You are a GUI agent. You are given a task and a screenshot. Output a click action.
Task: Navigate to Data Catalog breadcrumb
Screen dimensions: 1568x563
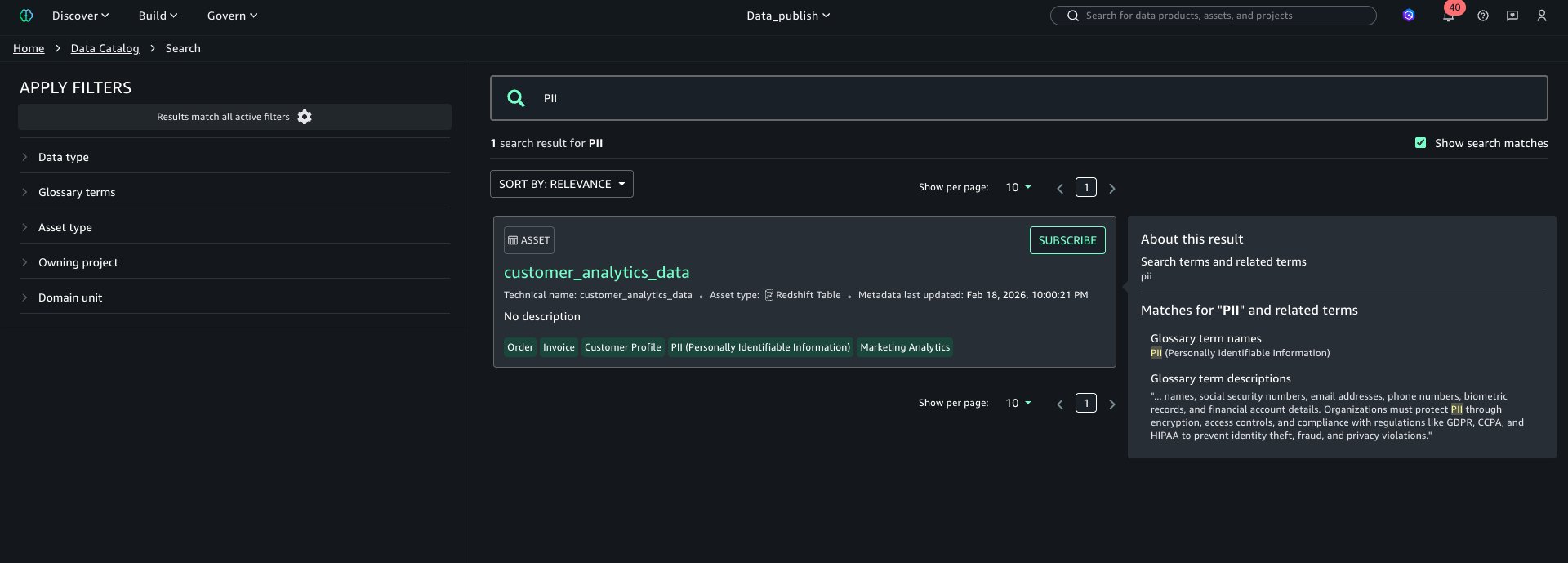(x=105, y=48)
